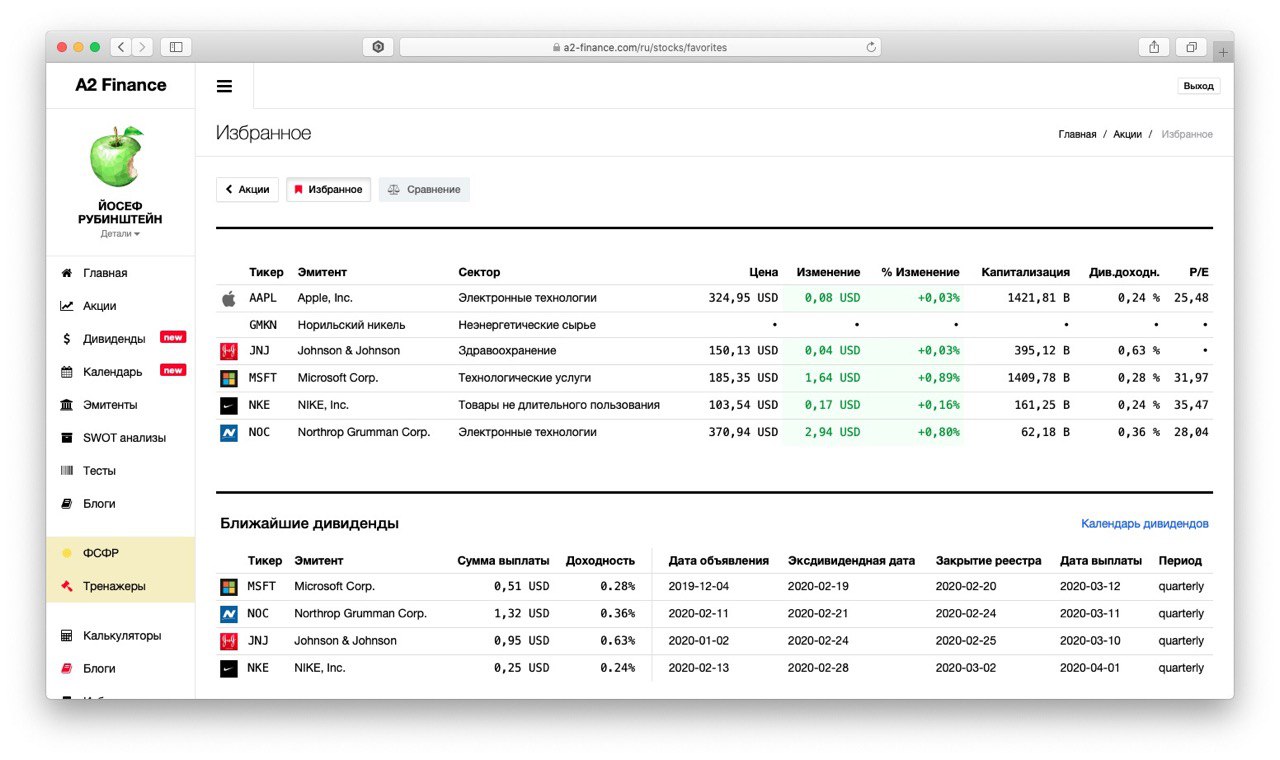Click the Акции chart icon in sidebar
The height and width of the screenshot is (760, 1280).
66,306
